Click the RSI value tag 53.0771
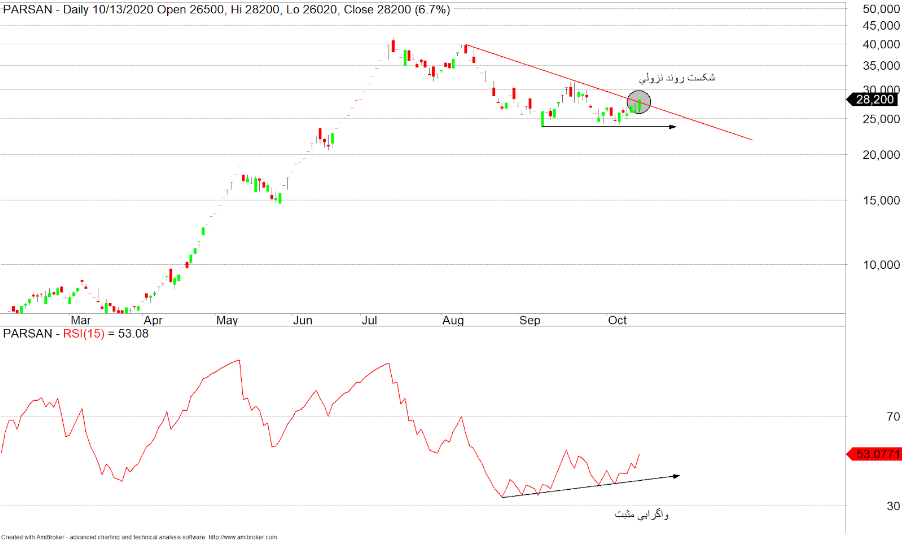 (x=878, y=454)
